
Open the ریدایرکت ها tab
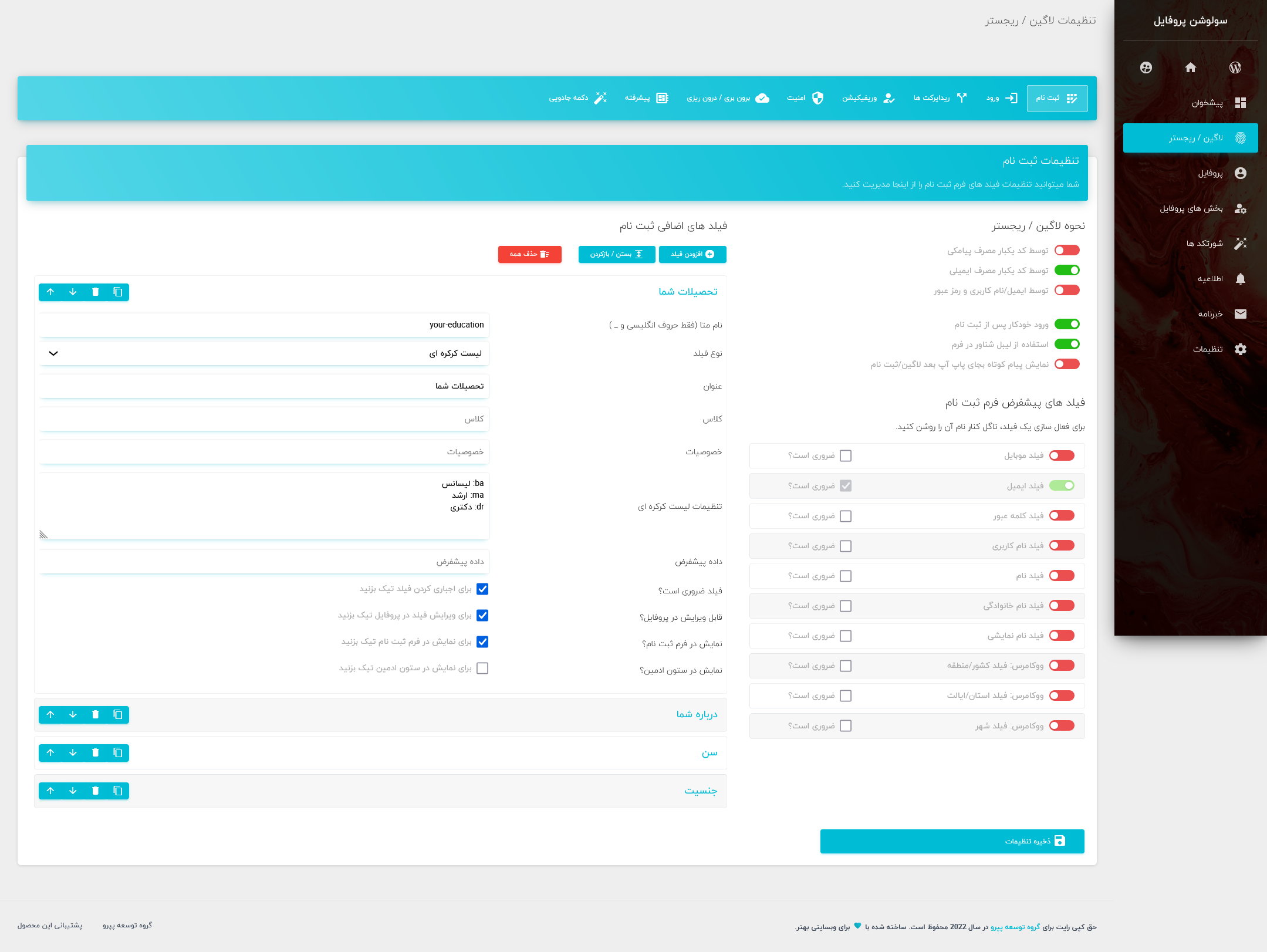[x=940, y=98]
